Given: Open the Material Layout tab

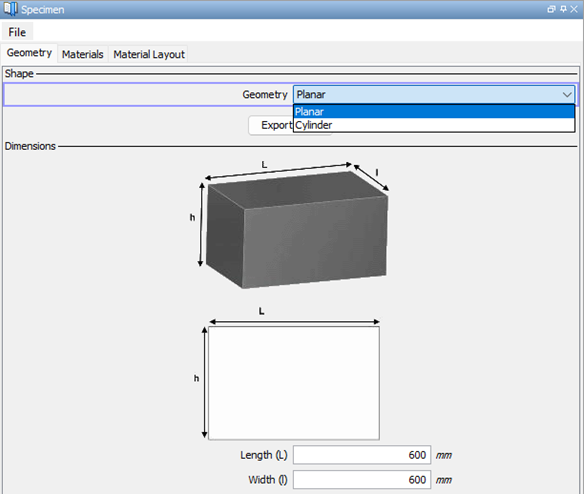Looking at the screenshot, I should [149, 54].
